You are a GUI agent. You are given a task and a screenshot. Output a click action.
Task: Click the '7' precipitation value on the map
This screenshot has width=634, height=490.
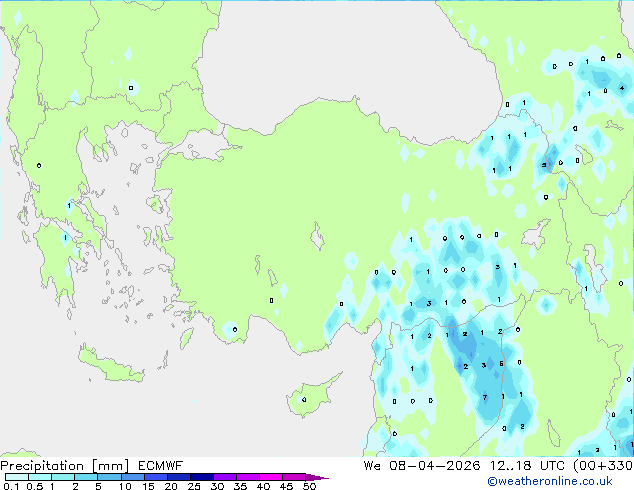tap(485, 397)
